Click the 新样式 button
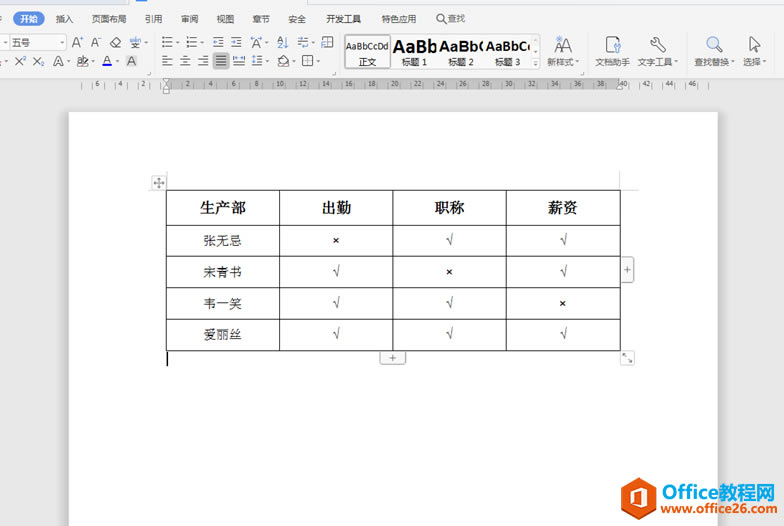 coord(563,51)
